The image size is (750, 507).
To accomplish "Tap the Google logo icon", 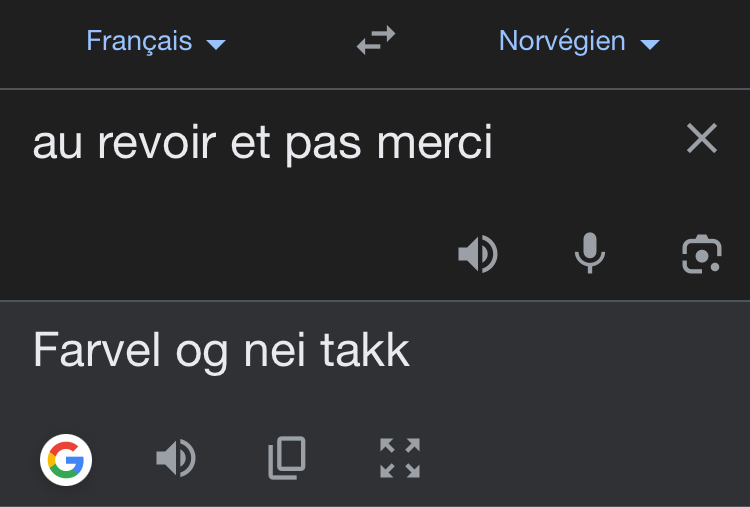I will (x=66, y=460).
